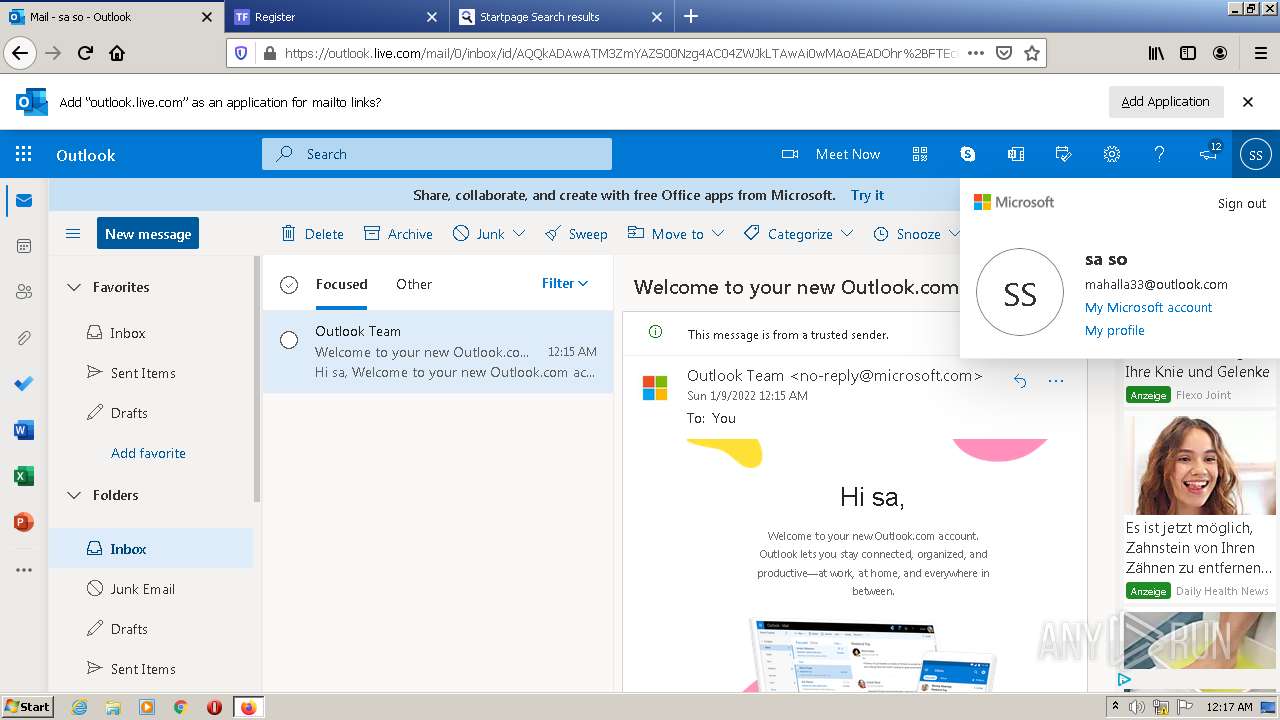The width and height of the screenshot is (1280, 720).
Task: Open the Calendar module icon
Action: pos(24,246)
